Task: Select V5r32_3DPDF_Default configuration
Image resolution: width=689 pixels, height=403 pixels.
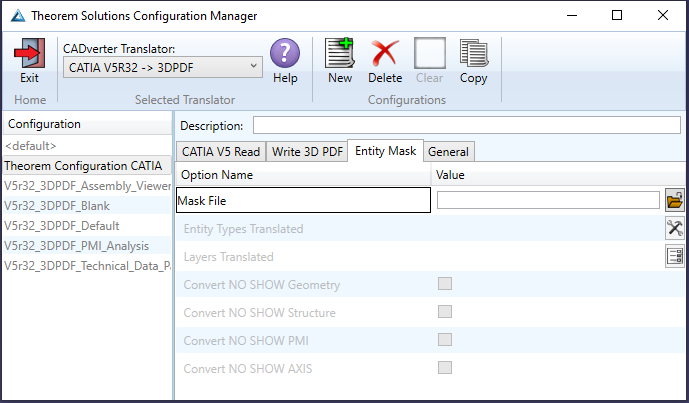Action: 87,226
